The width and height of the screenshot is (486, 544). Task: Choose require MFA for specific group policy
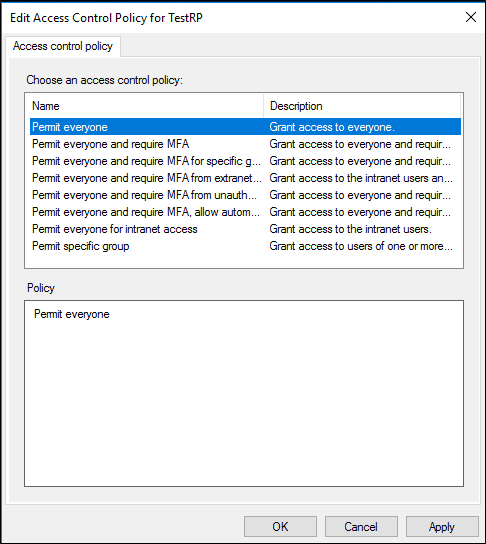(x=245, y=161)
